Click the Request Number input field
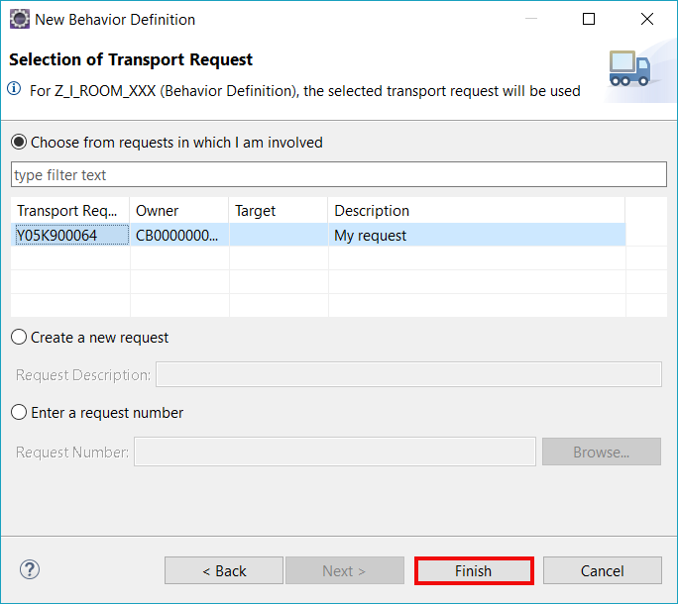 [335, 452]
